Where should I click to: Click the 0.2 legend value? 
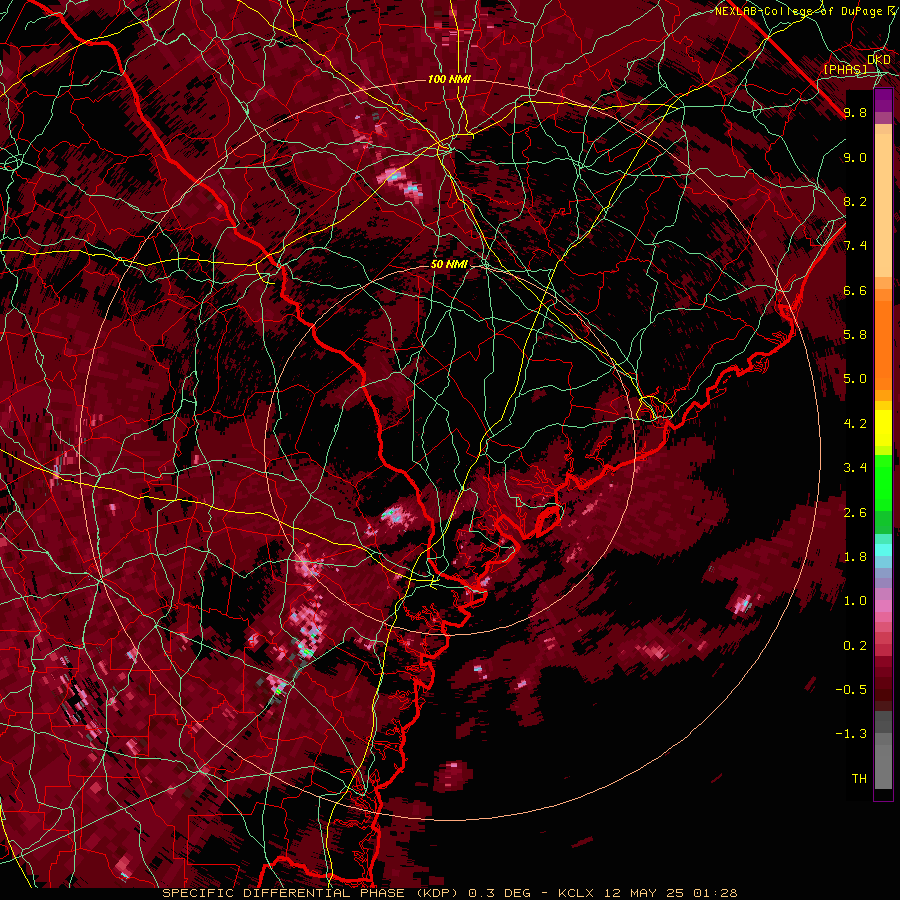point(855,646)
